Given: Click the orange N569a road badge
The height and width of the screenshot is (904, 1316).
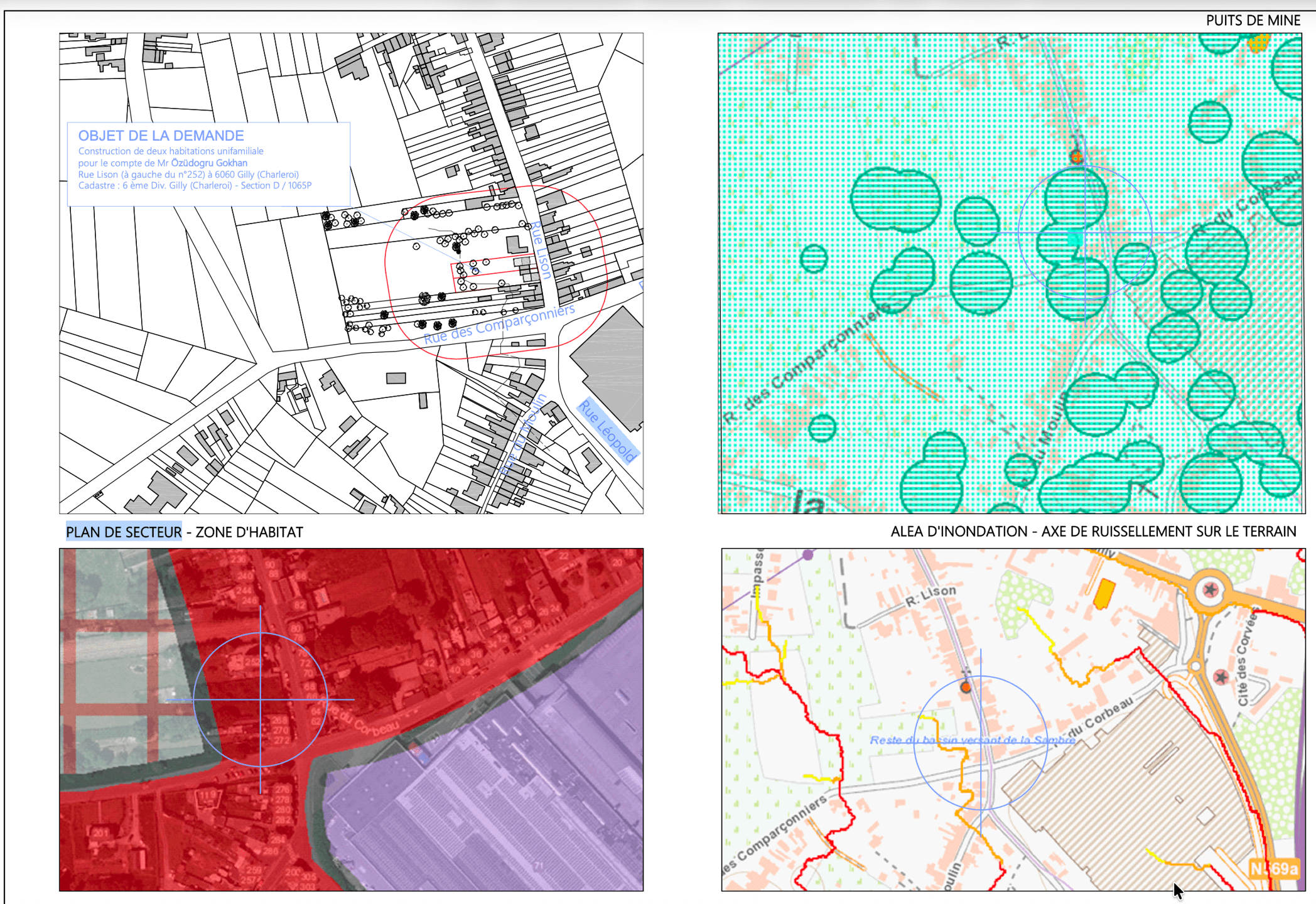Looking at the screenshot, I should [x=1273, y=869].
